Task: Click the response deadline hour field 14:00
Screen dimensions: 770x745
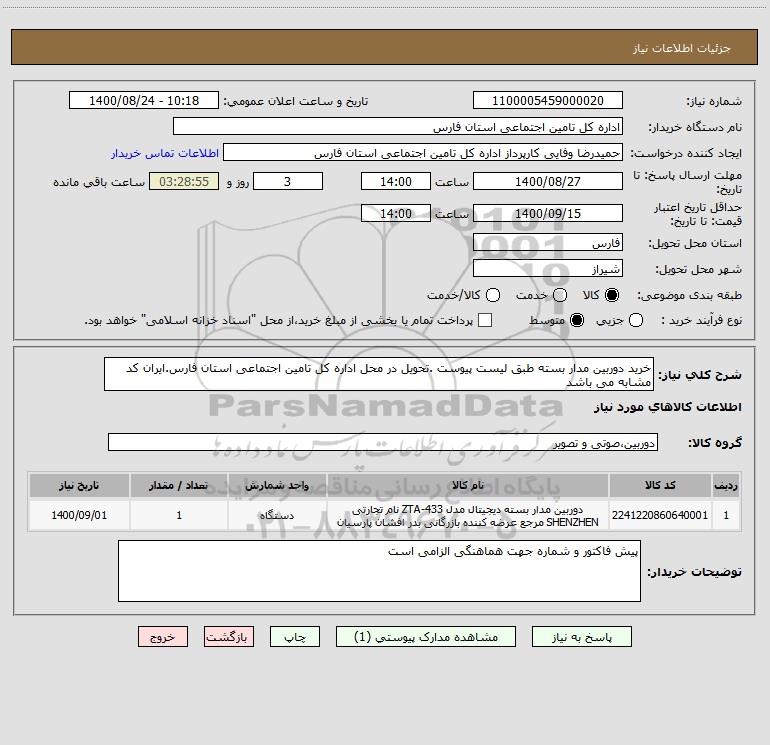Action: 396,181
